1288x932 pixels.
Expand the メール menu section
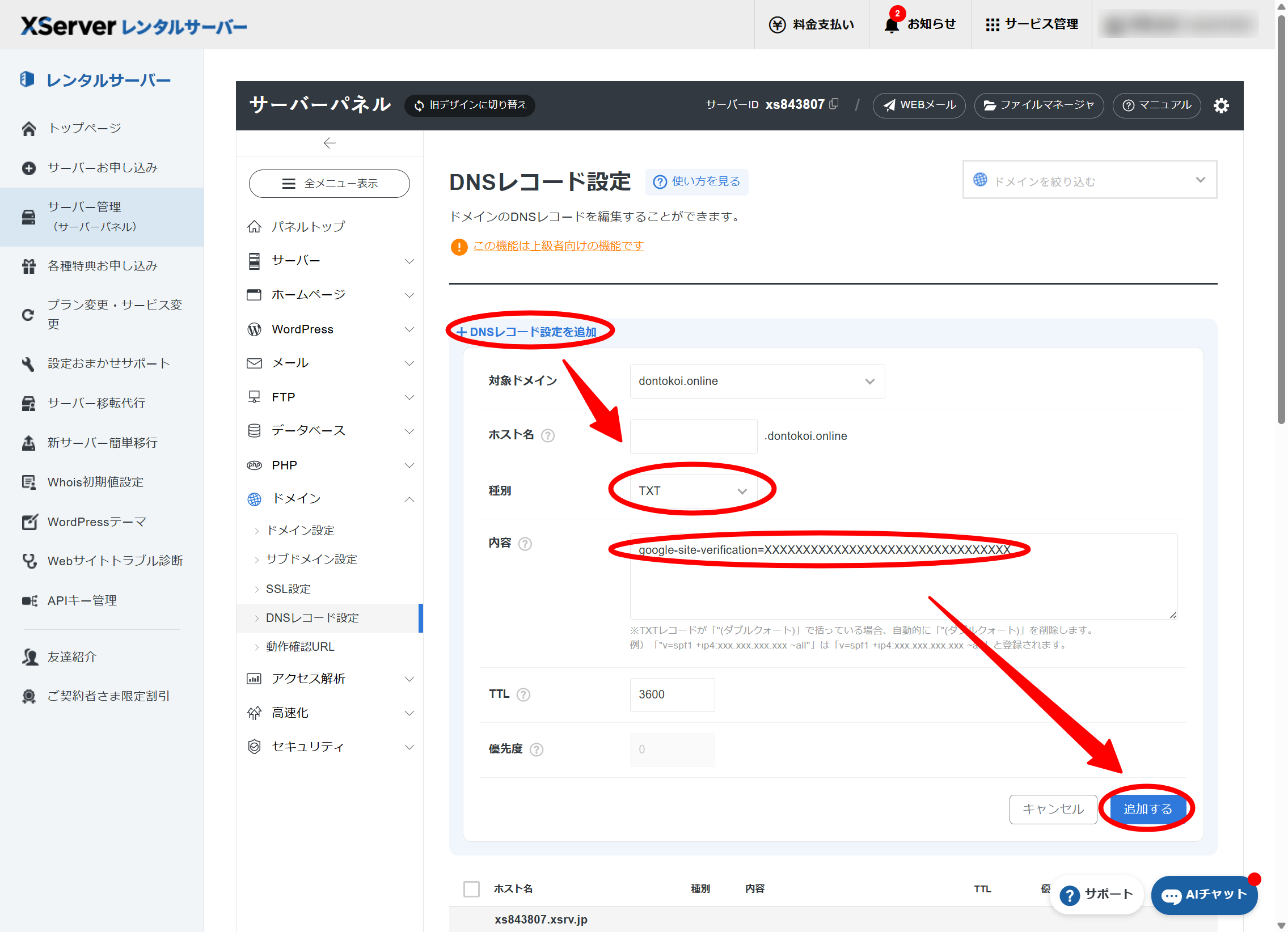330,363
